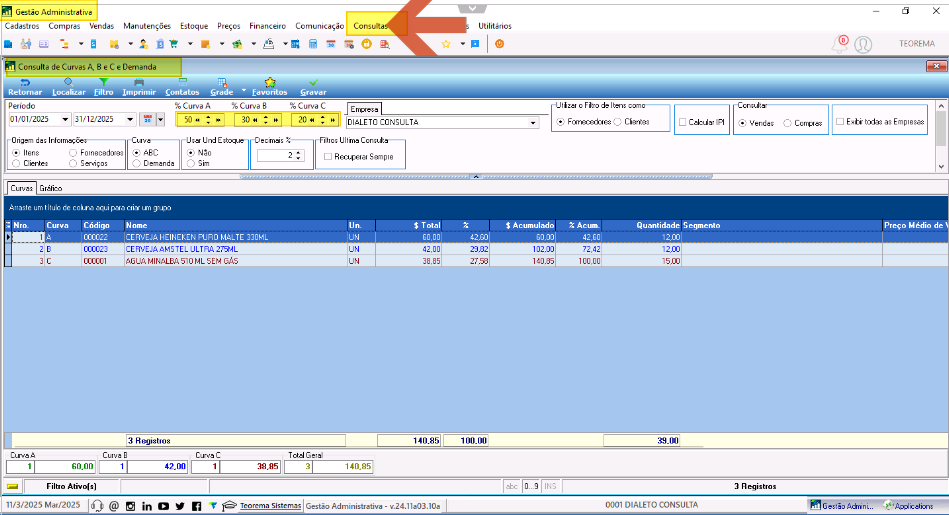Expand the Empresa DIALETO CONSULTA combo box
Screen dimensions: 949x515
tap(533, 122)
